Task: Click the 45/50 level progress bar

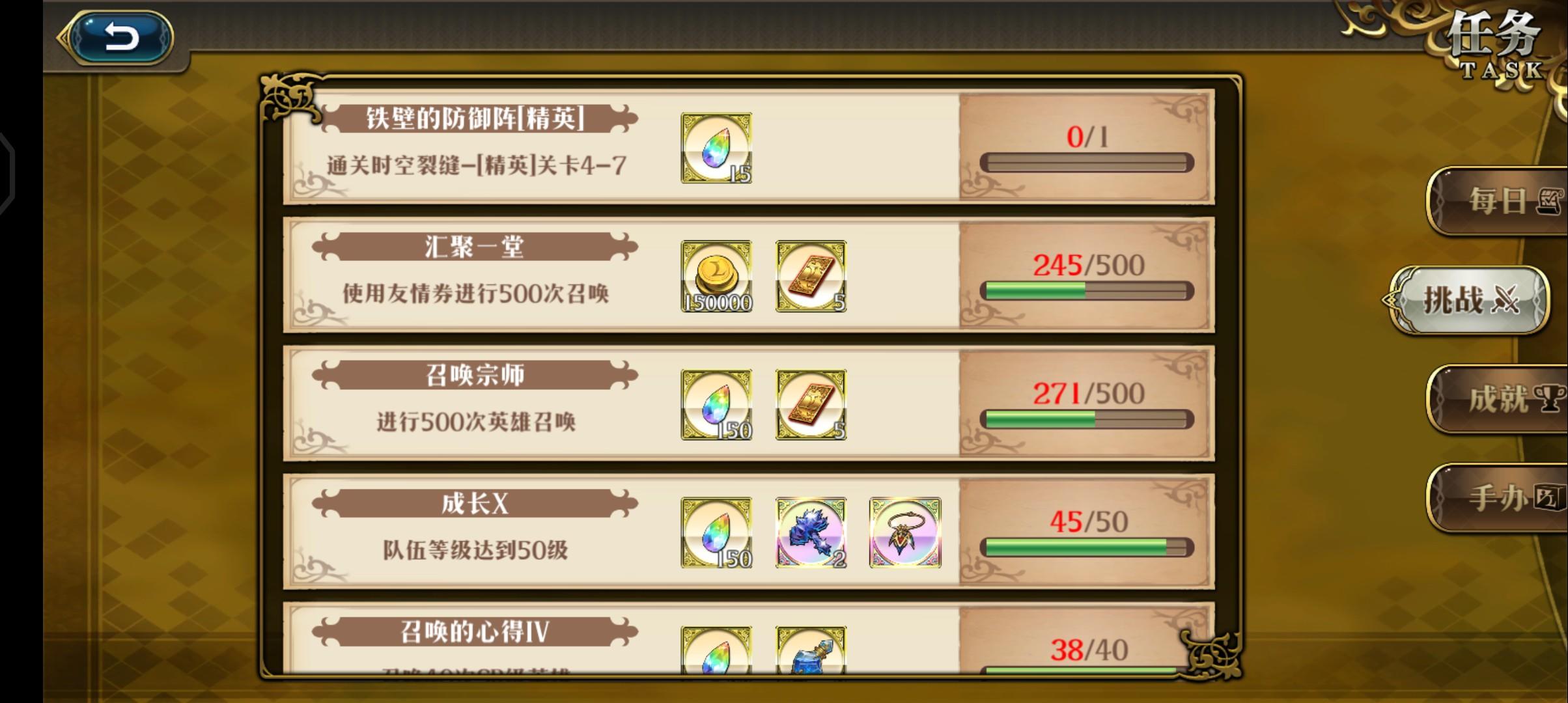Action: click(1087, 547)
